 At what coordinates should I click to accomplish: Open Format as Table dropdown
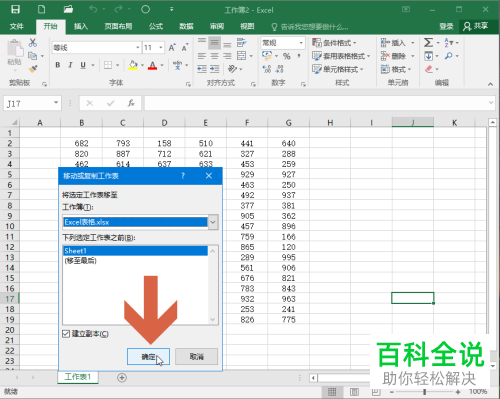(x=341, y=56)
